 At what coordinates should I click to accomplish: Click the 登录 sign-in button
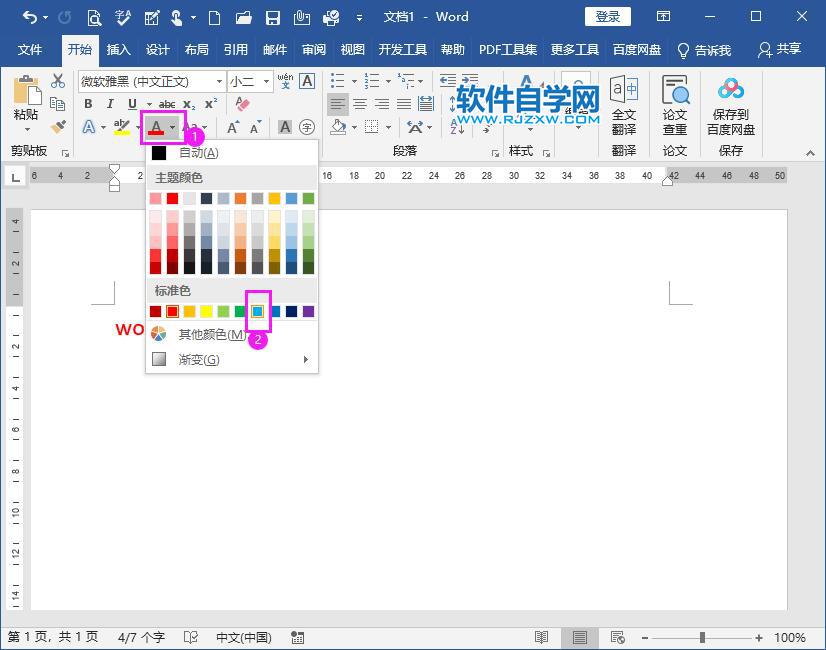[x=607, y=16]
